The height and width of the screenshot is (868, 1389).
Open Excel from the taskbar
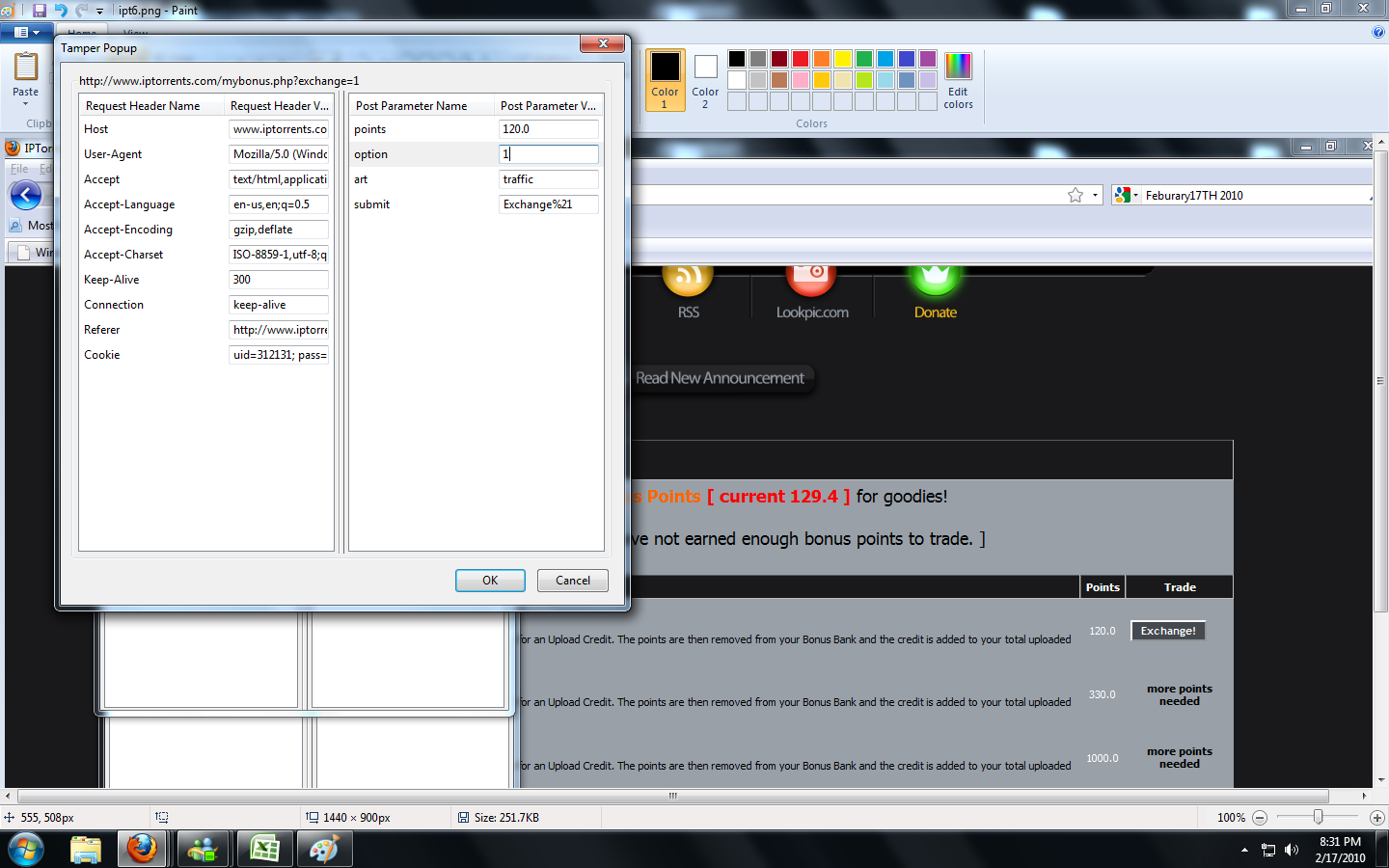[264, 849]
